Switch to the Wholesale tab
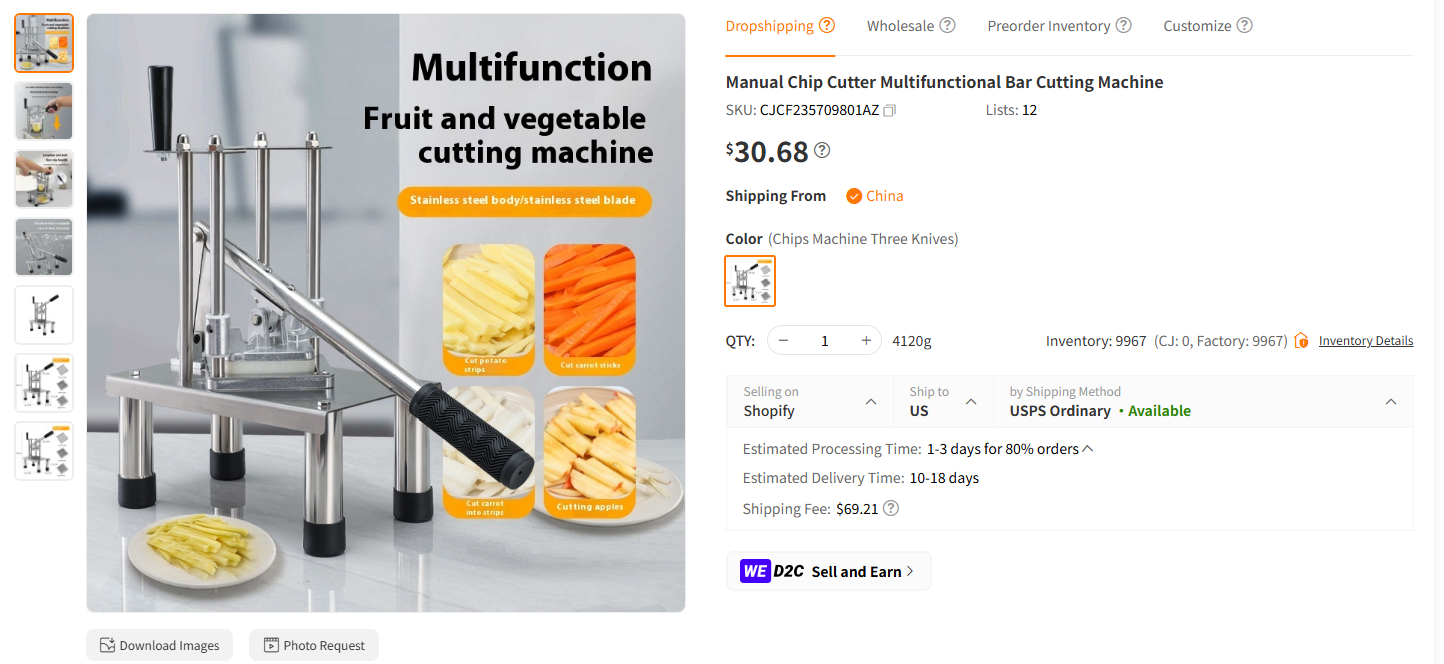 pyautogui.click(x=901, y=24)
